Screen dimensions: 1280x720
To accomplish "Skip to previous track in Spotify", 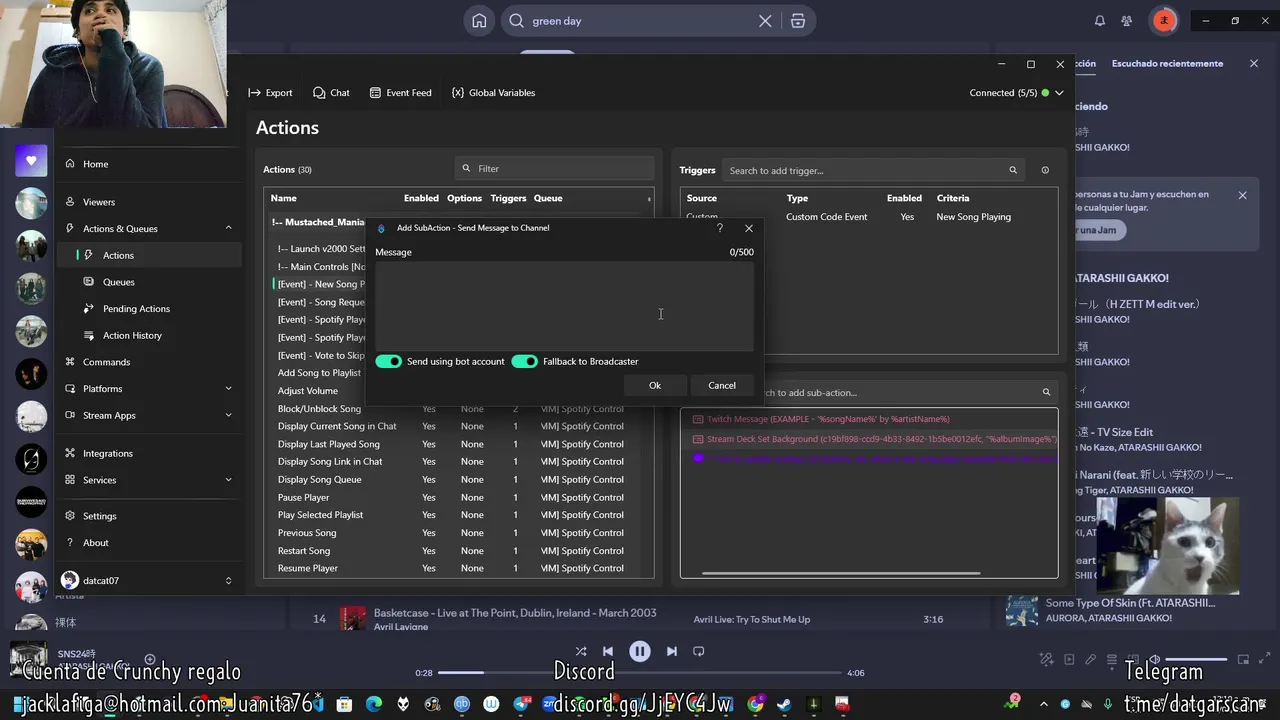I will coord(607,651).
